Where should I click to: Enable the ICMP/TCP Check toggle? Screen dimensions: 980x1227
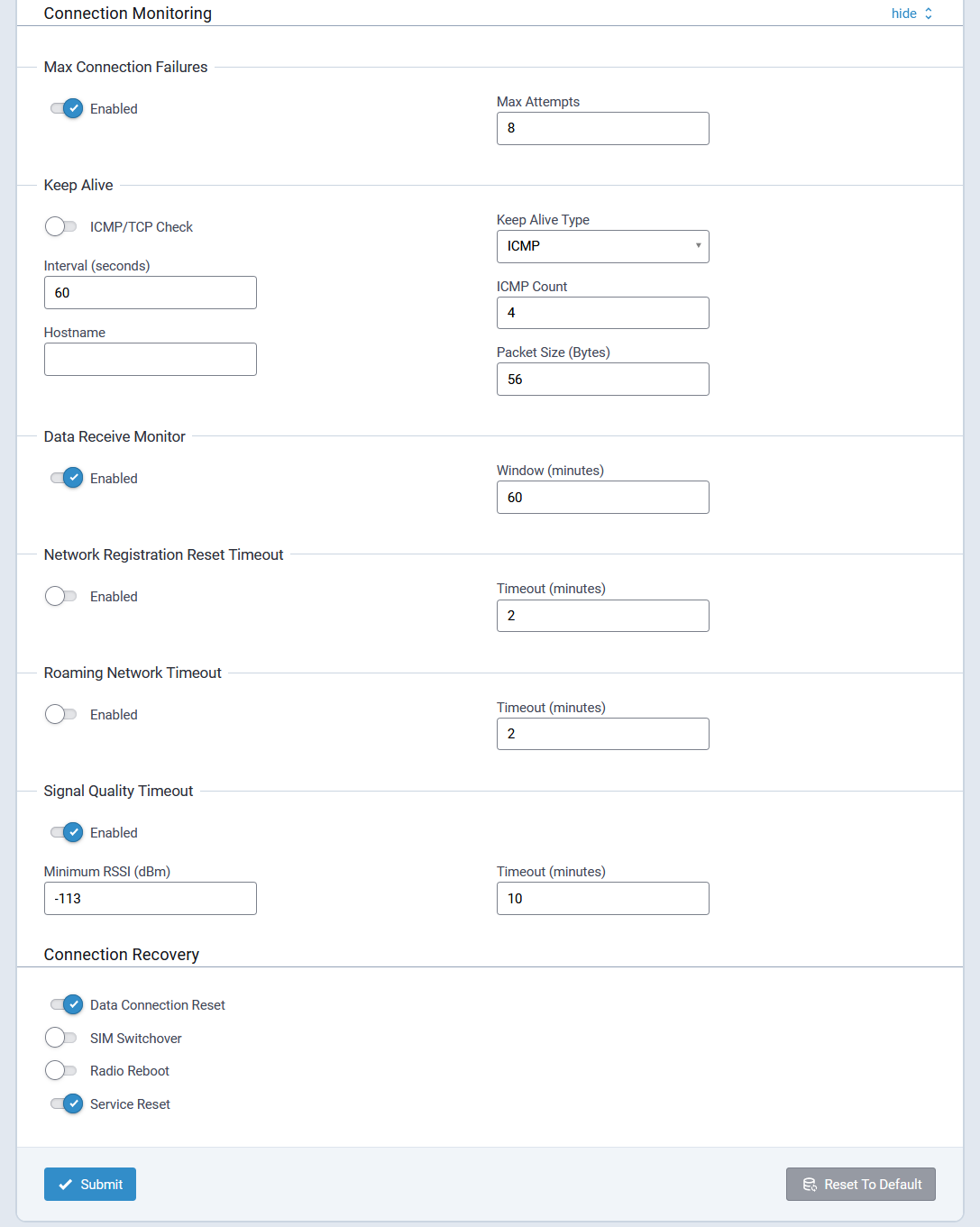tap(60, 227)
